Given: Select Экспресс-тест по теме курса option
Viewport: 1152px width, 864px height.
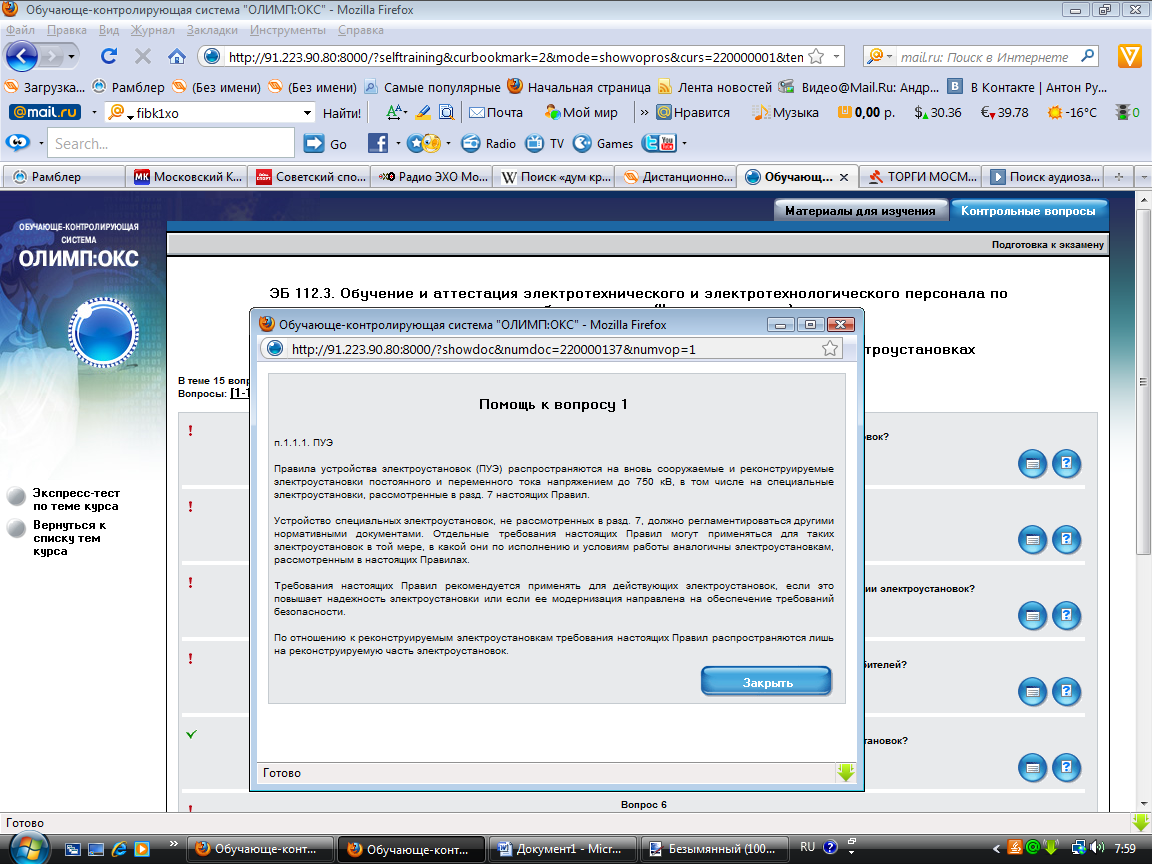Looking at the screenshot, I should pyautogui.click(x=62, y=500).
